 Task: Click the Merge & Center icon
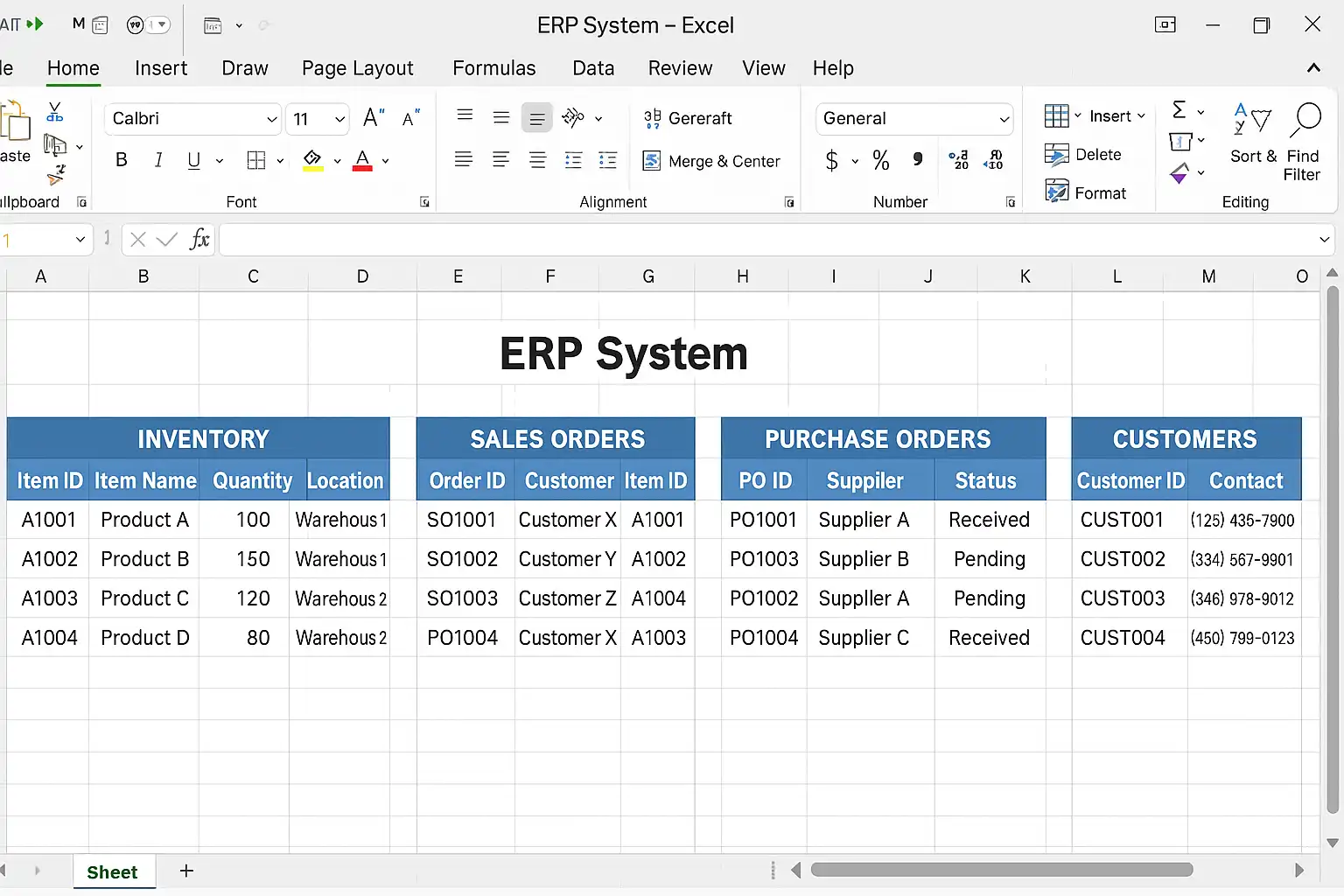[652, 161]
